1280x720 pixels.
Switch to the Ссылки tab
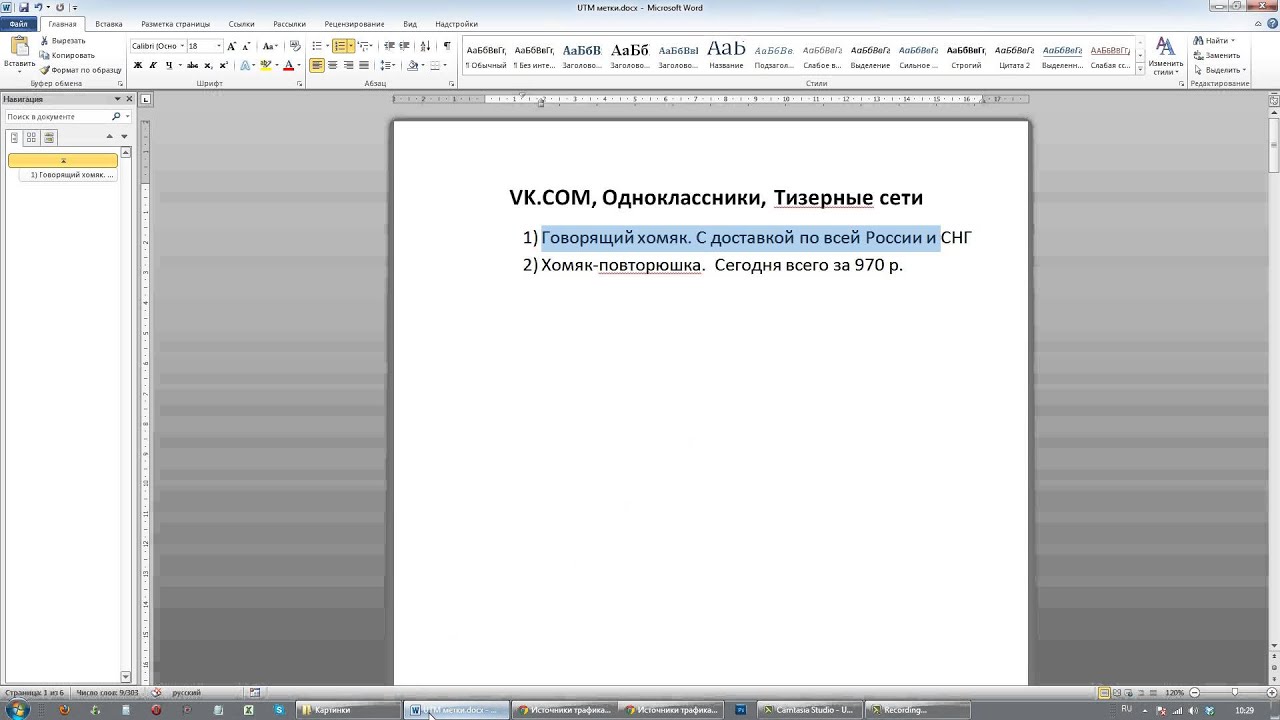coord(241,24)
